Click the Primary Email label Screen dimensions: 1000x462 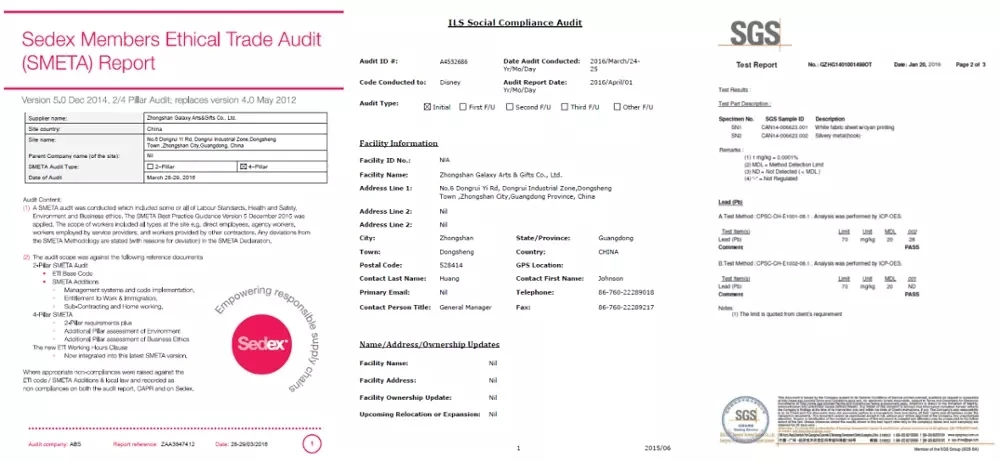tap(385, 292)
